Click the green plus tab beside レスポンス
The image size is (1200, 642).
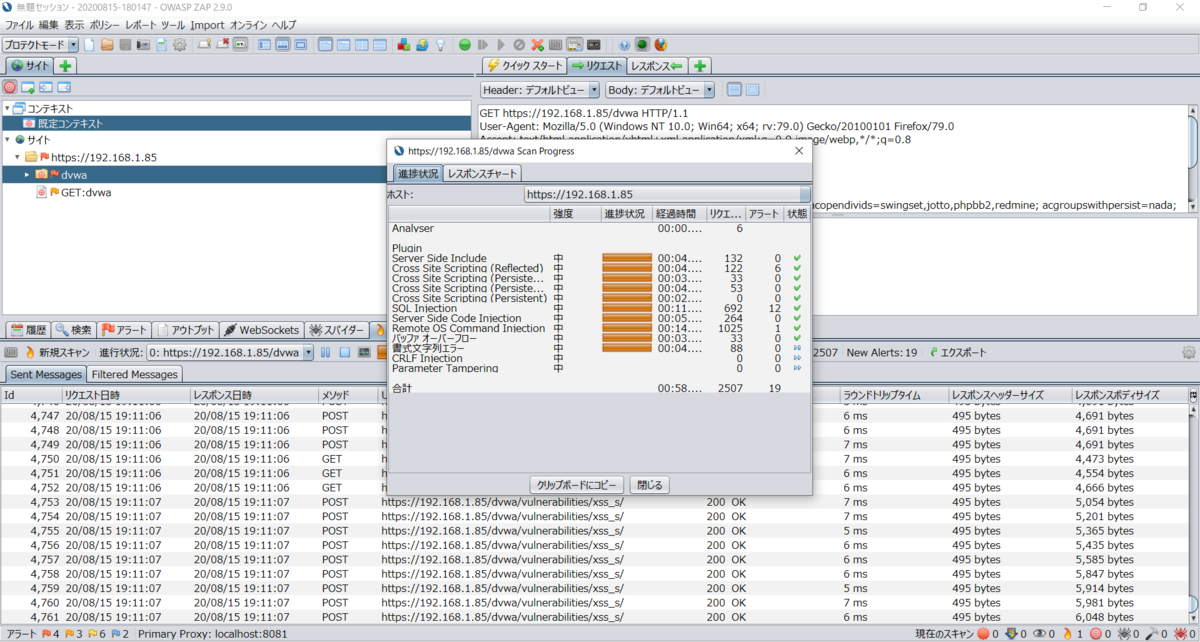tap(700, 66)
